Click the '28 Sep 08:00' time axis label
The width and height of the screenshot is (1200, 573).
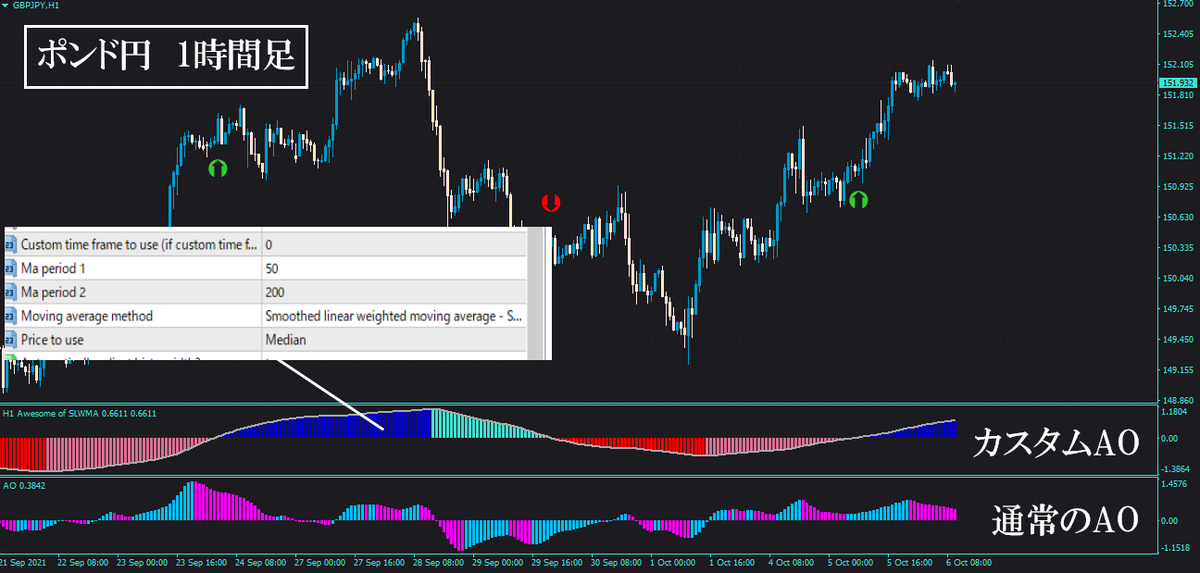click(438, 564)
